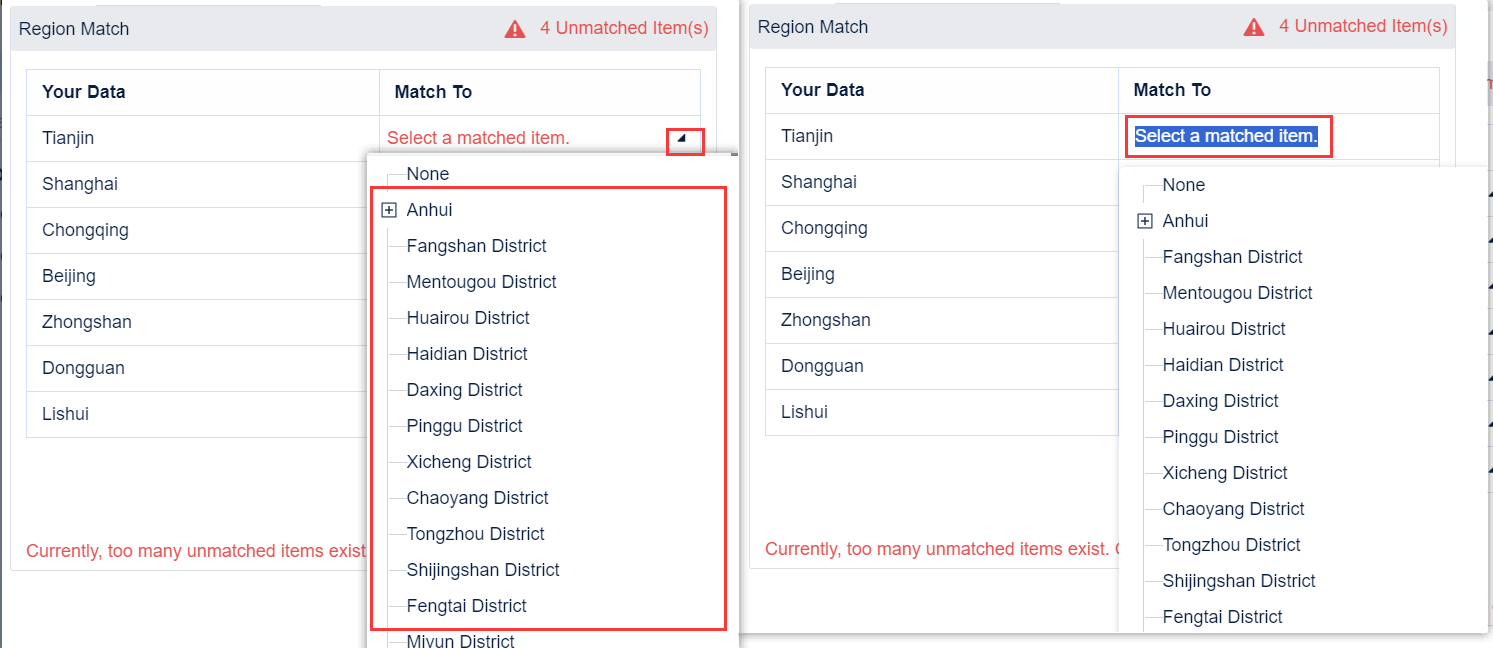1493x648 pixels.
Task: Click the '4 Unmatched Item(s)' alert text
Action: (625, 27)
